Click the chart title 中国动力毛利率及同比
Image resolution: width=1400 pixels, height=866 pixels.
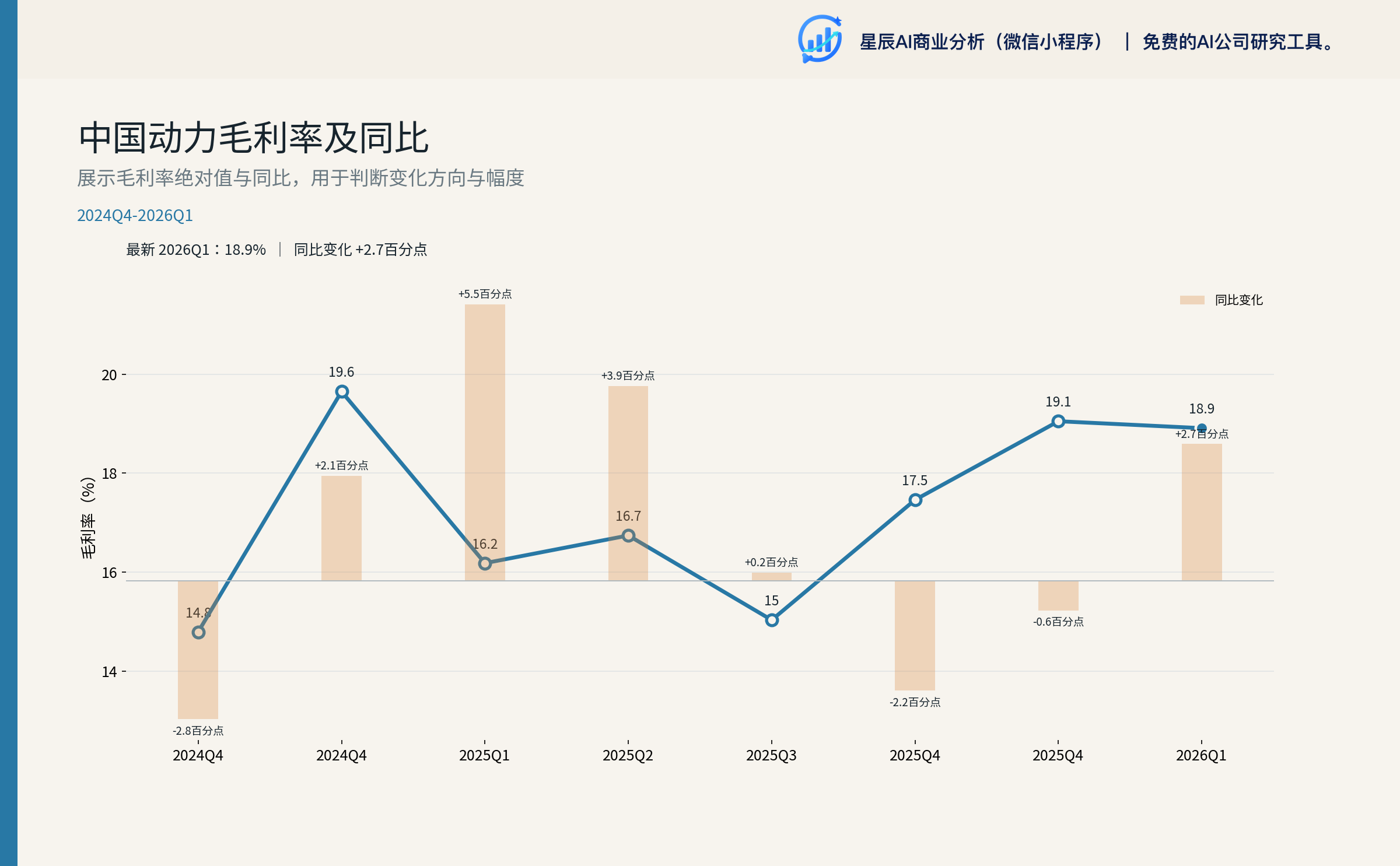point(254,138)
